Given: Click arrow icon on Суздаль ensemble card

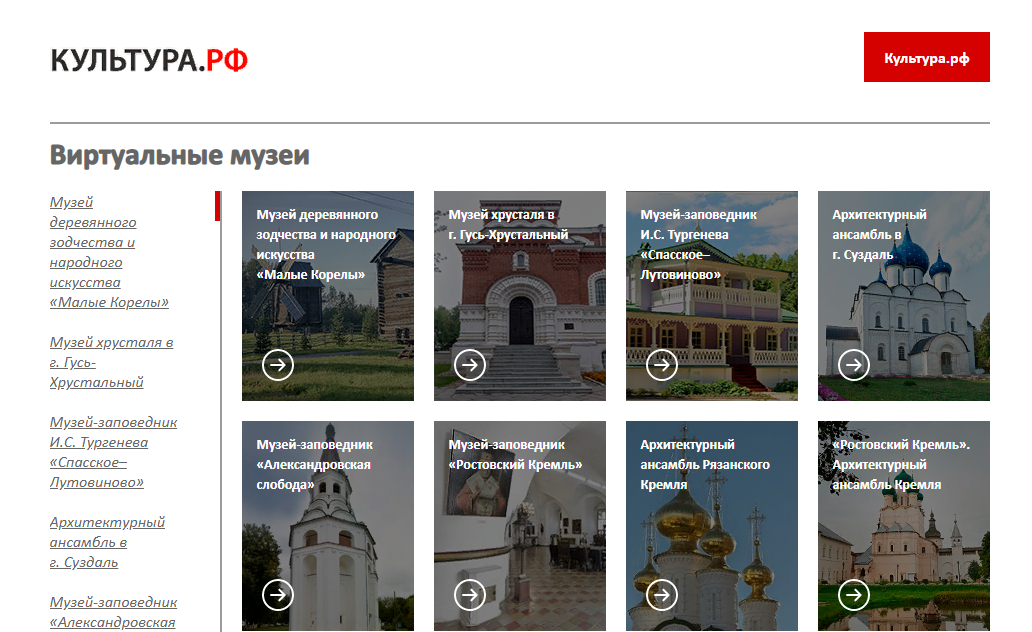Looking at the screenshot, I should 854,365.
